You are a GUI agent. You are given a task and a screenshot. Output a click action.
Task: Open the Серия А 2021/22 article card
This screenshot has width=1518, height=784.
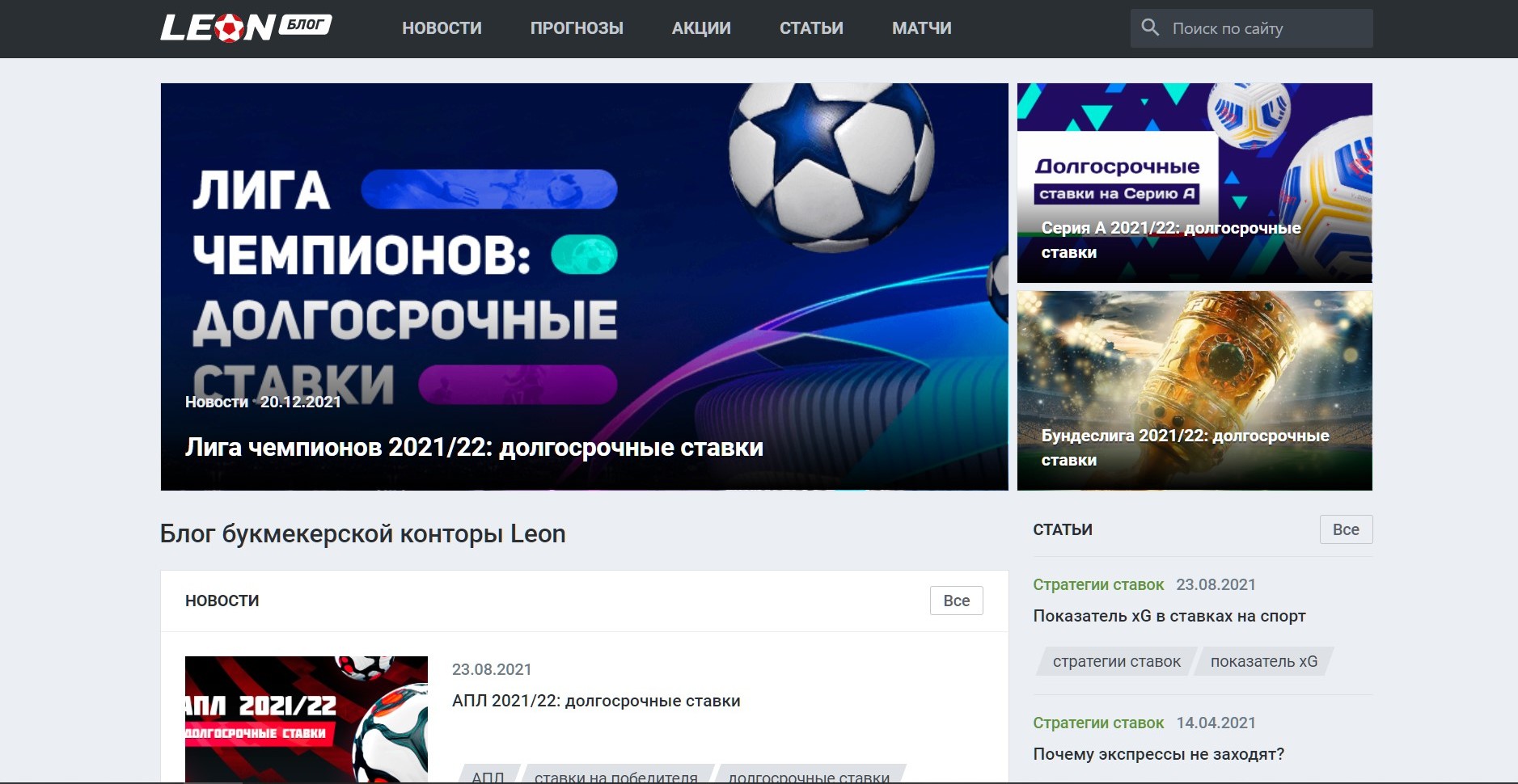point(1195,183)
